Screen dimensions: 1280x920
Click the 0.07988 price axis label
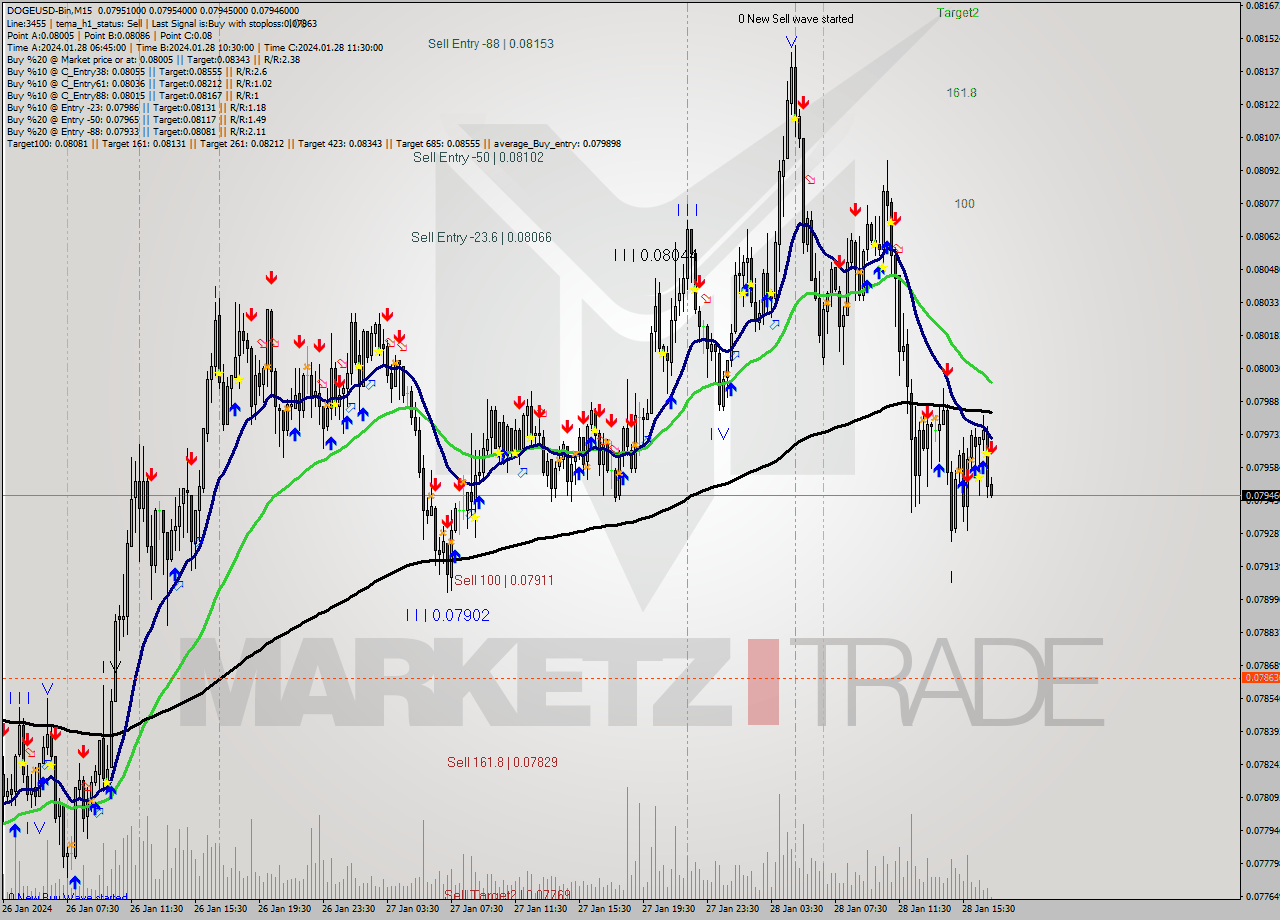coord(1262,401)
